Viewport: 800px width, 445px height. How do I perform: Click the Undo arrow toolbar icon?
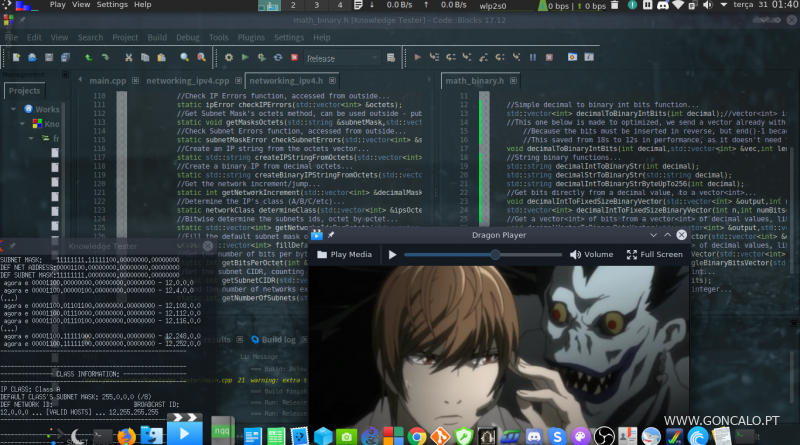point(90,59)
